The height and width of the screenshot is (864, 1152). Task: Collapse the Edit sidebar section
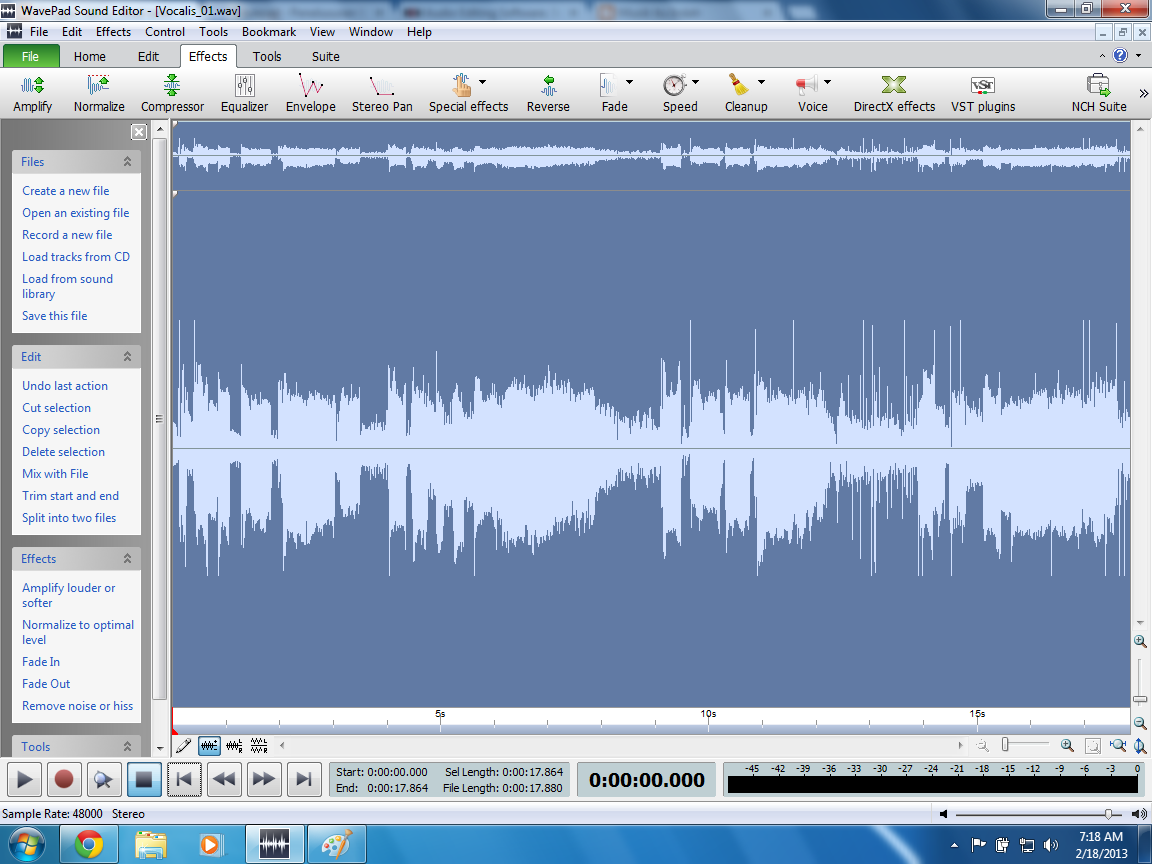coord(127,356)
